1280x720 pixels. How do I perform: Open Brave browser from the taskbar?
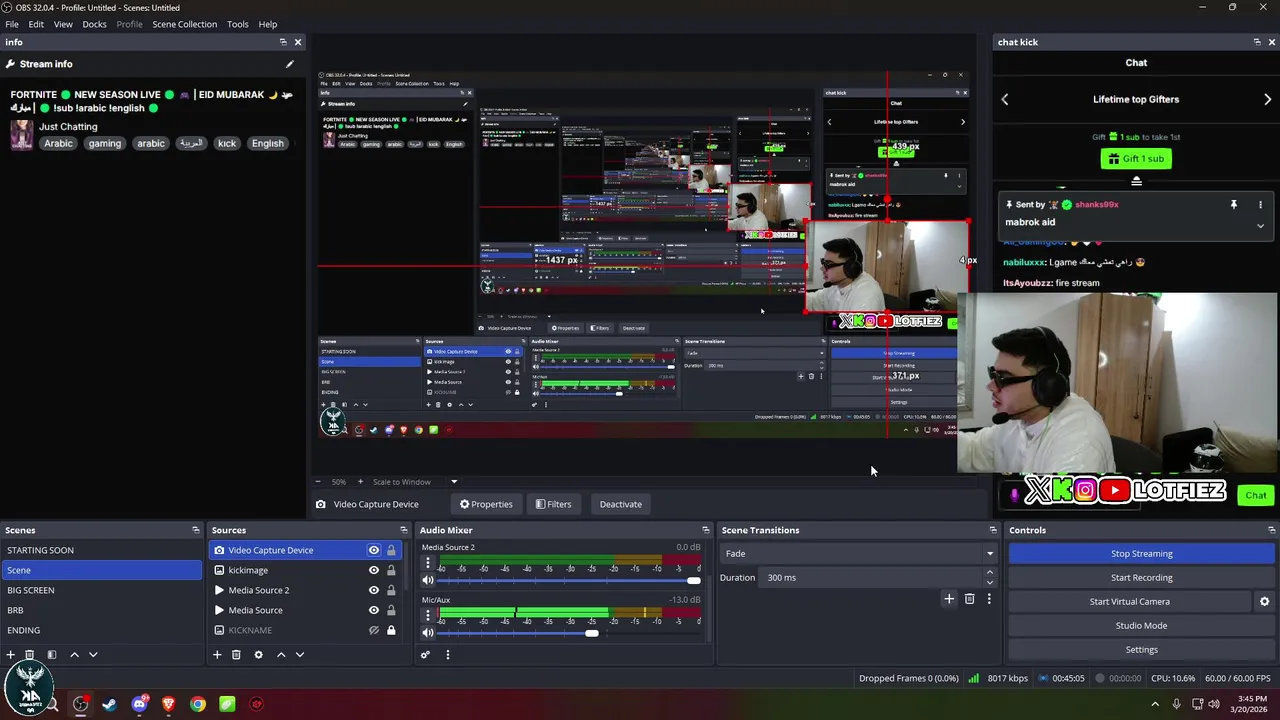(x=168, y=704)
